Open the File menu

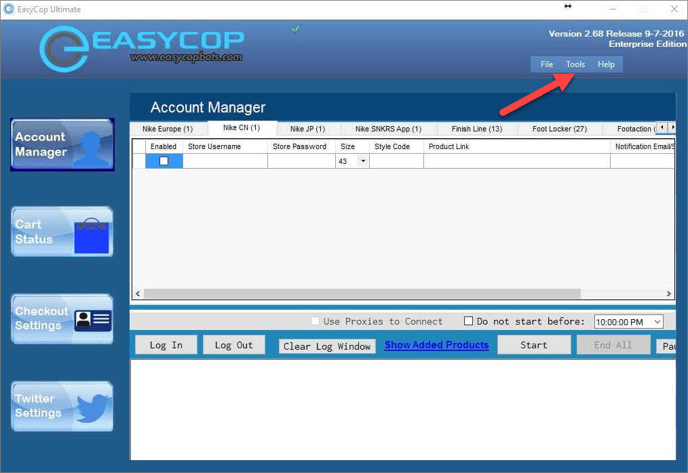[x=547, y=64]
